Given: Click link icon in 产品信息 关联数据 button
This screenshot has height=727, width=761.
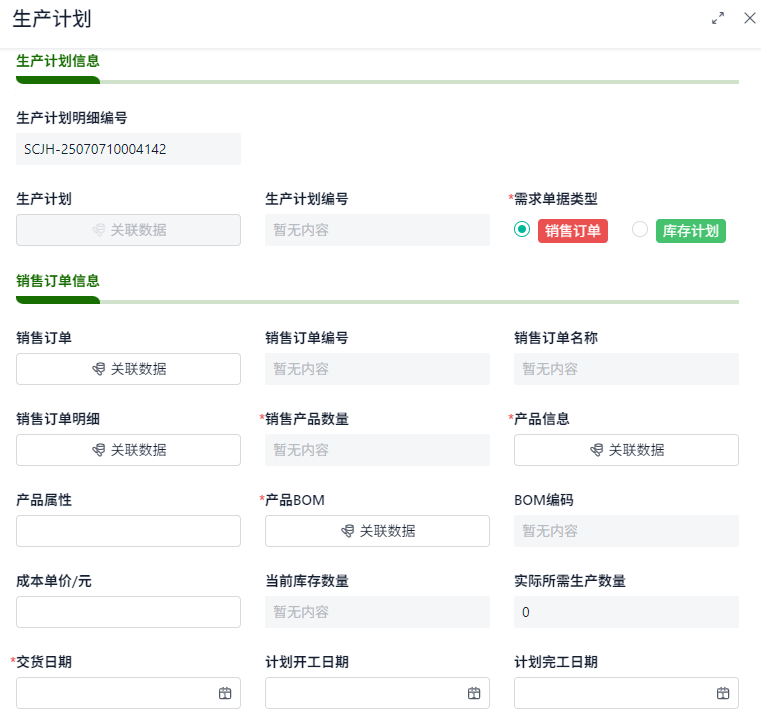Looking at the screenshot, I should tap(596, 450).
